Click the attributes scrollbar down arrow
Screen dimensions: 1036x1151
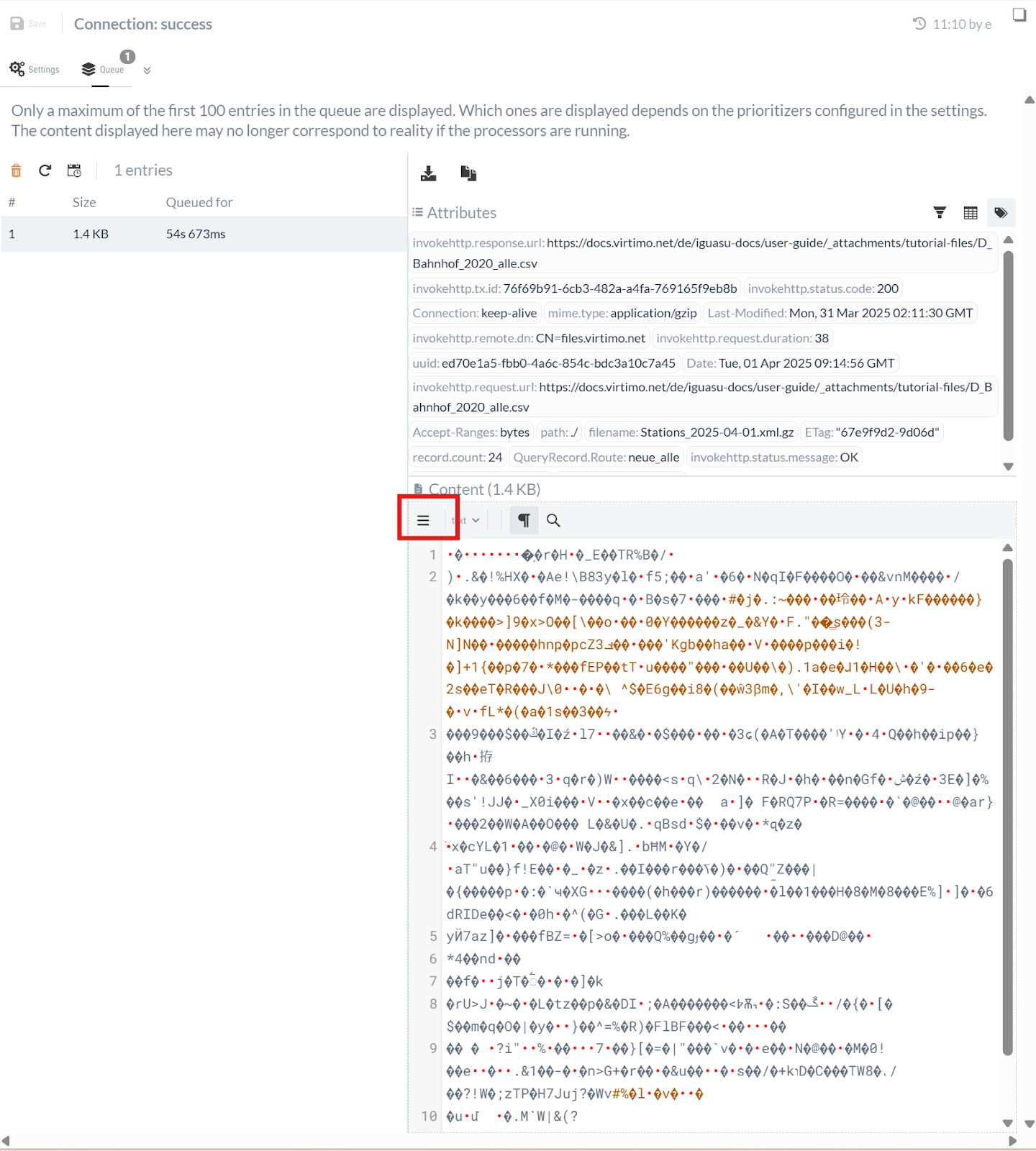[1009, 467]
